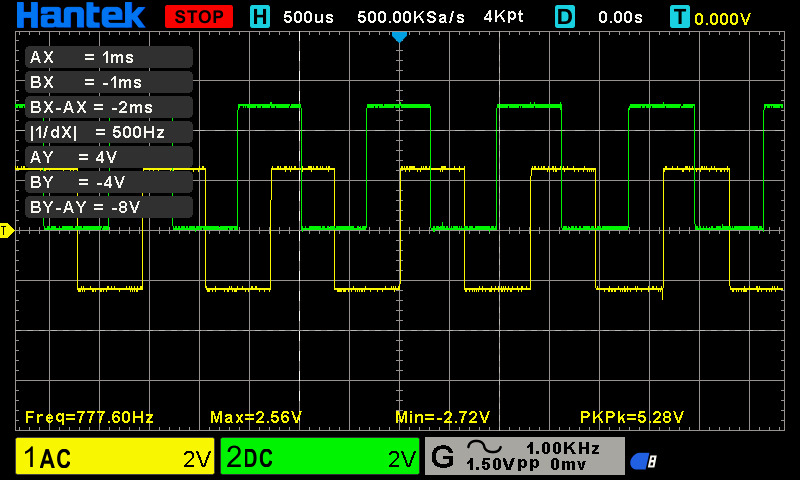Click the sine wave icon in generator box

485,447
